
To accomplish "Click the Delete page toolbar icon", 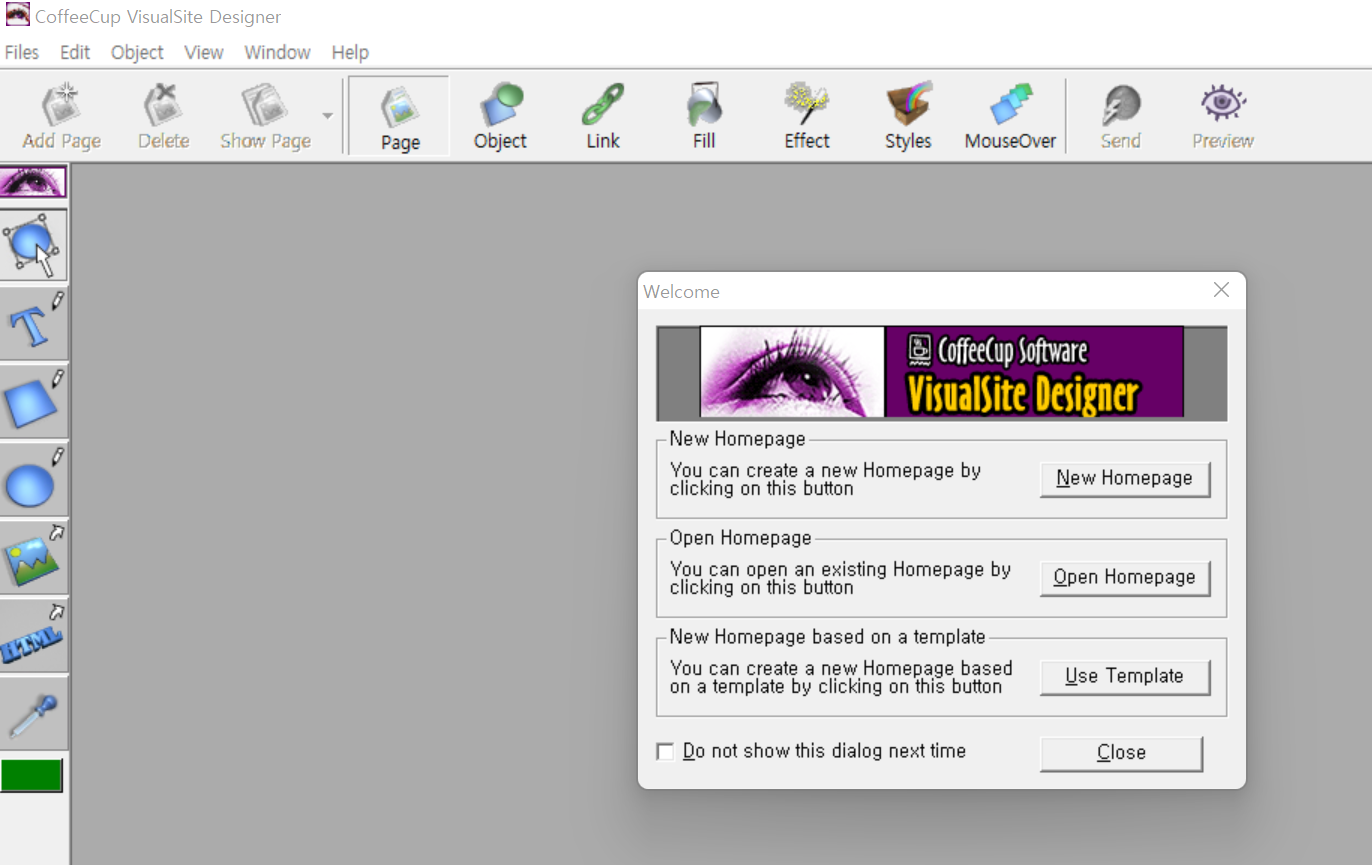I will click(164, 116).
